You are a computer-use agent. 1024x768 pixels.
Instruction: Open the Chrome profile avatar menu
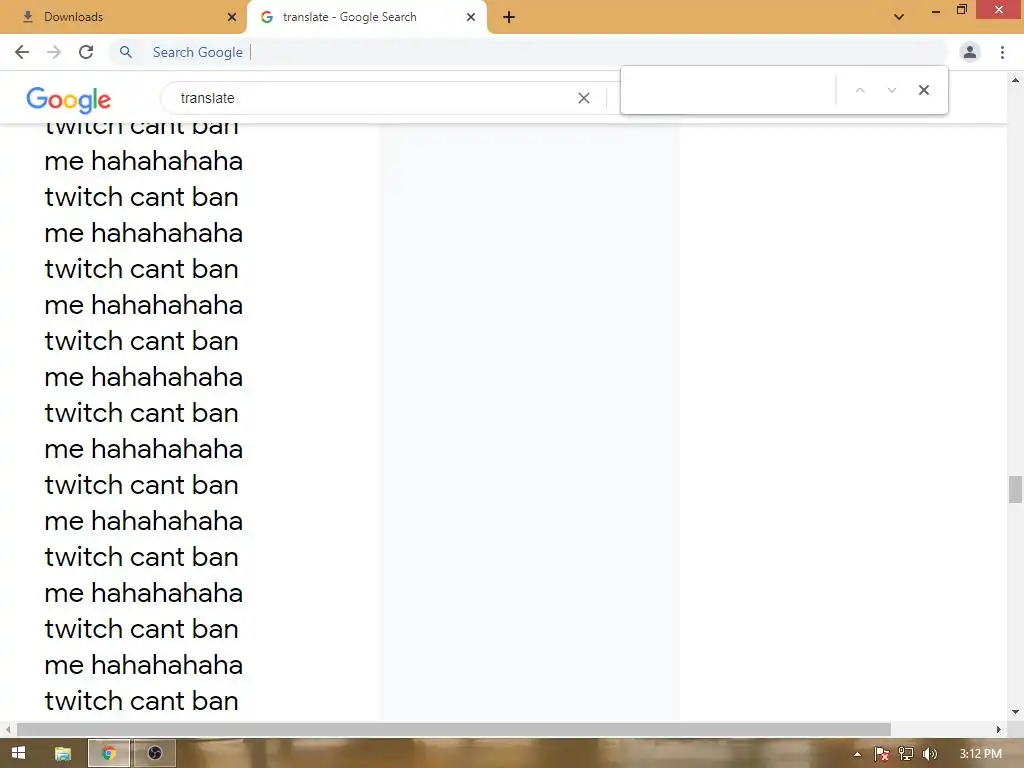point(970,52)
